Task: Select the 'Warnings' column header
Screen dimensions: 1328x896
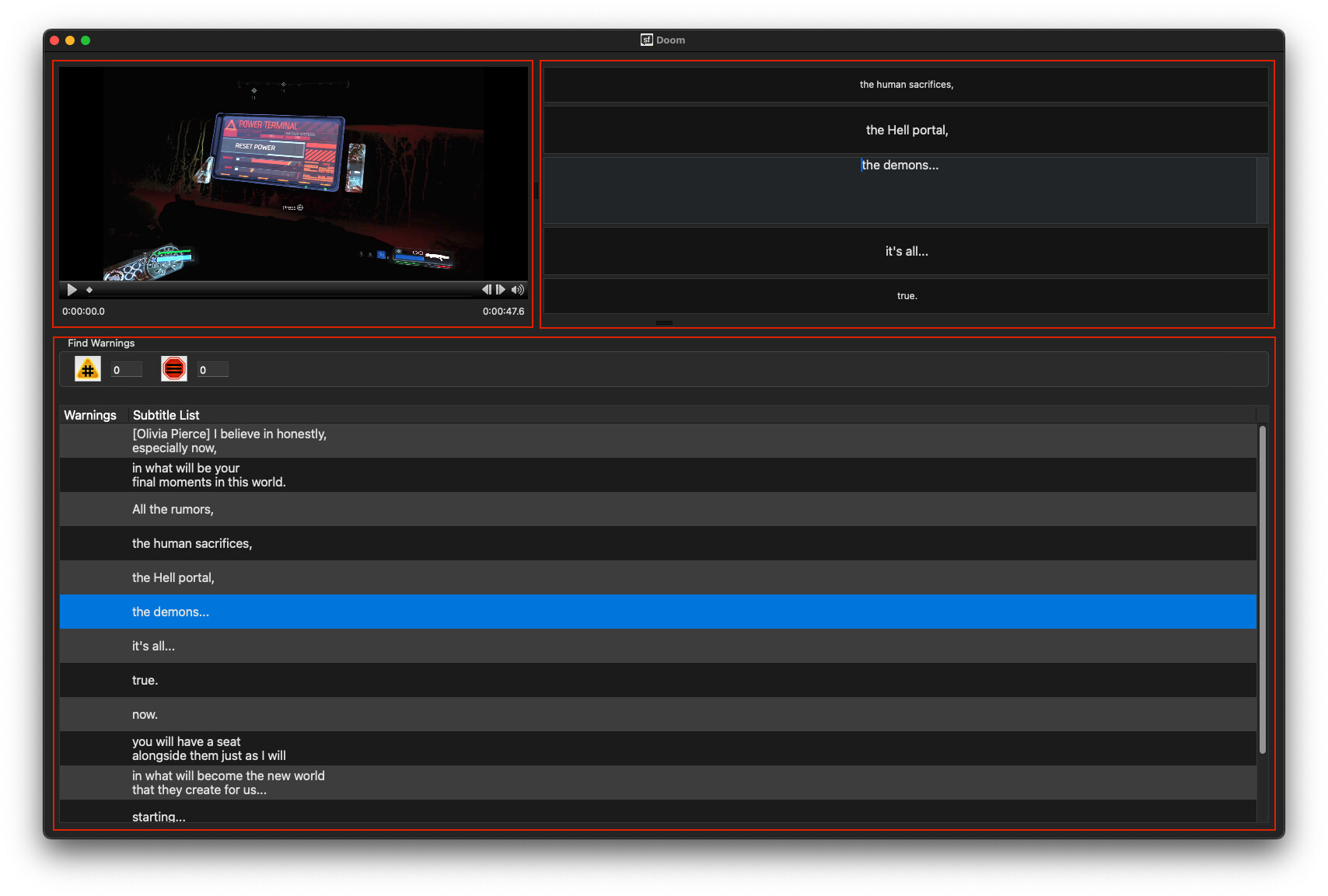Action: click(90, 415)
